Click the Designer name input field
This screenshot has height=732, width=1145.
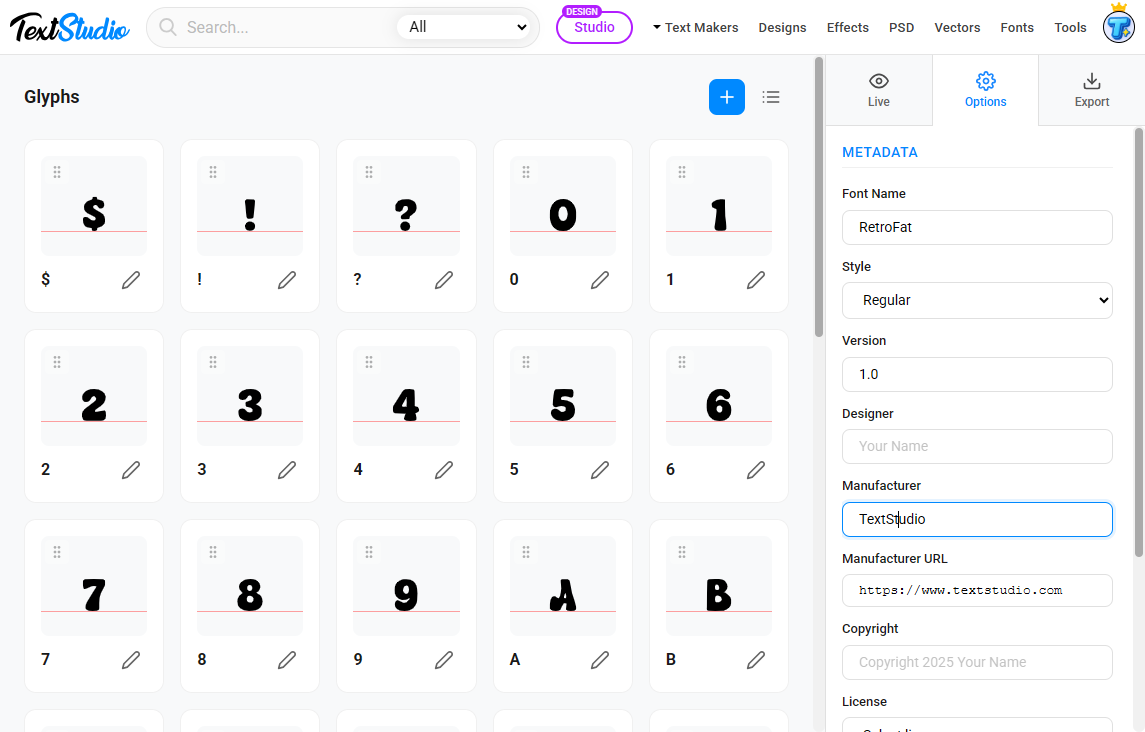pos(977,446)
